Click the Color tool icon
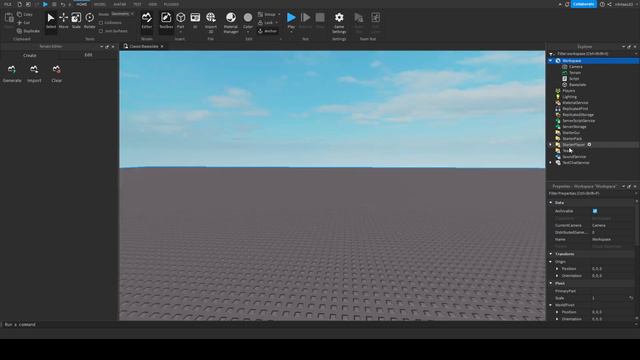 [248, 18]
